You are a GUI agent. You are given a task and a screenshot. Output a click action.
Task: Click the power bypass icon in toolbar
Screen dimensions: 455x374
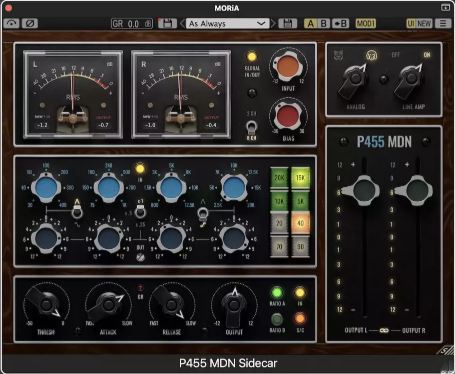[11, 23]
